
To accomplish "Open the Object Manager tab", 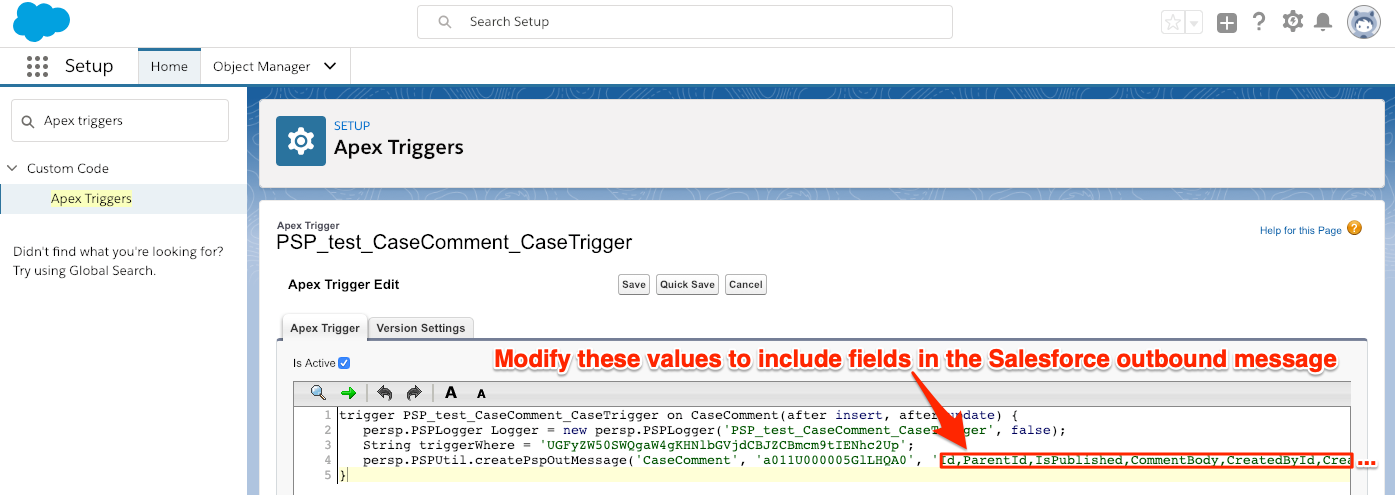I will [264, 66].
